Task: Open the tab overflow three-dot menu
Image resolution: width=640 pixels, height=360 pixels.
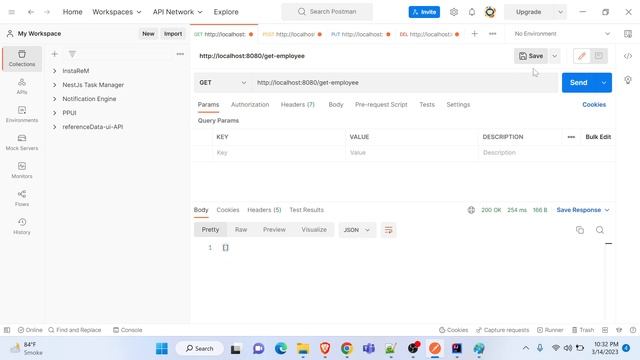Action: (493, 34)
